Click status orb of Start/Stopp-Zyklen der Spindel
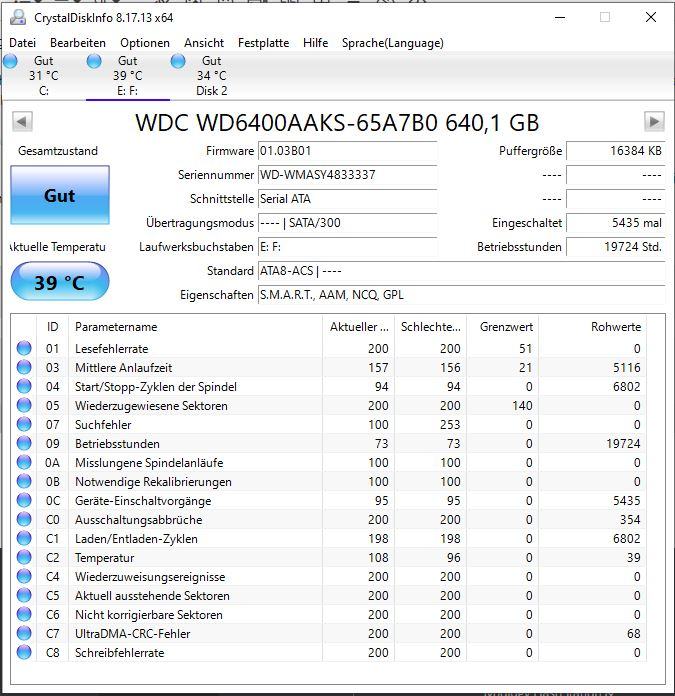Image resolution: width=675 pixels, height=696 pixels. (24, 387)
